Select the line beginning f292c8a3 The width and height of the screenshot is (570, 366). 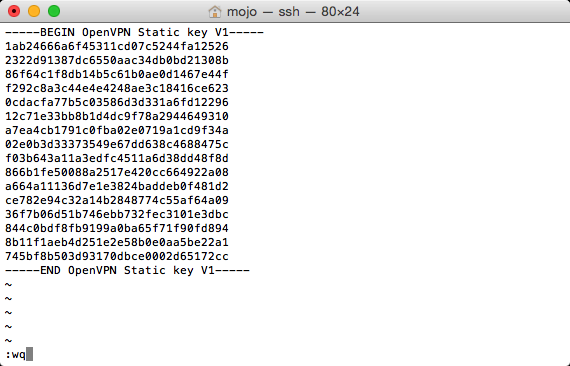pos(117,88)
